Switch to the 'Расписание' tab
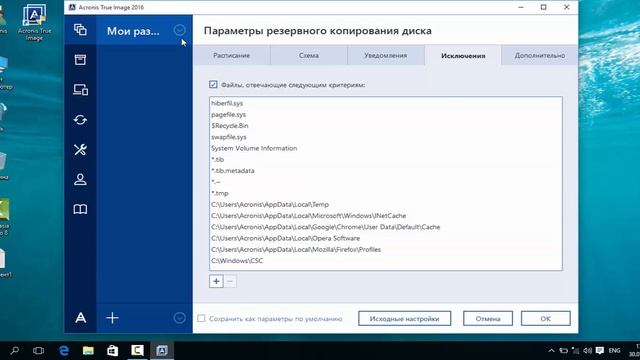This screenshot has height=360, width=640. click(x=231, y=56)
